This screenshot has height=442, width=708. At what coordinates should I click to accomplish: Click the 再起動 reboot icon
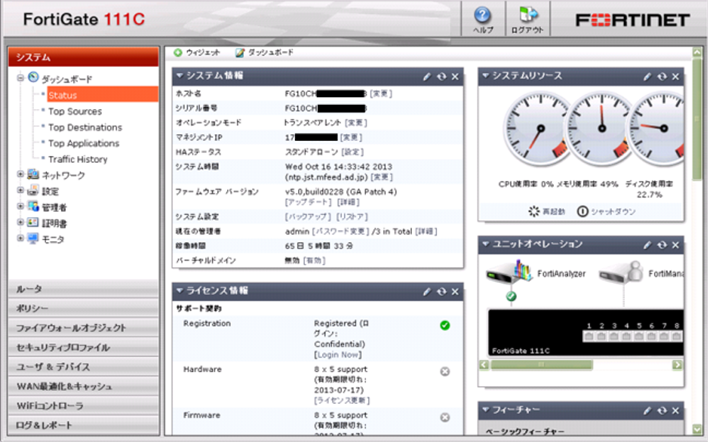tap(534, 211)
